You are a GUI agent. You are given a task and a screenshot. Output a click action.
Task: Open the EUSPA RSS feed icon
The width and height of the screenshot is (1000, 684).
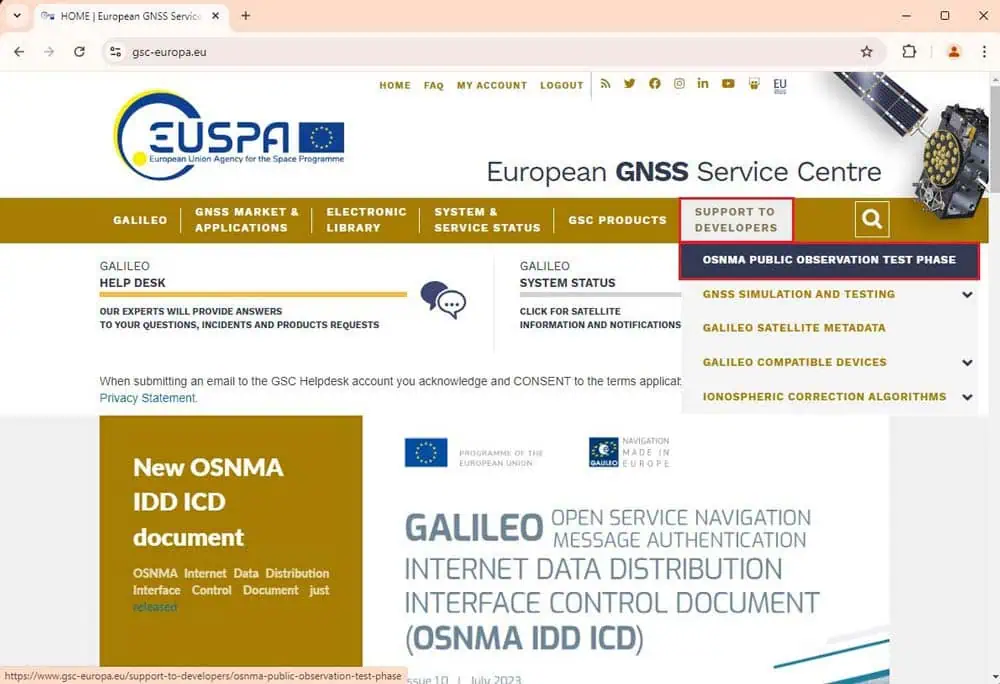[606, 84]
